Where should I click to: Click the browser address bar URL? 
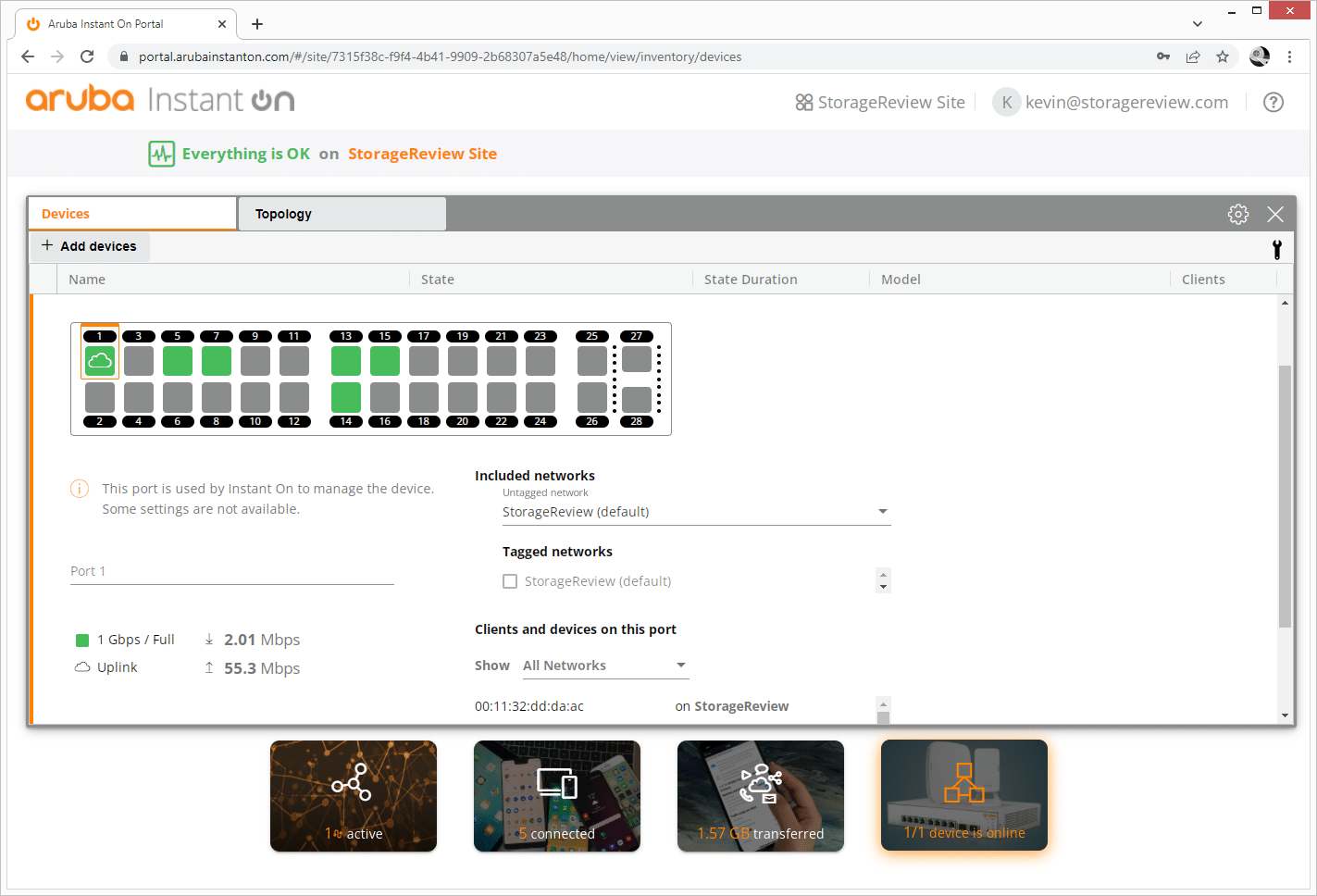pos(441,56)
